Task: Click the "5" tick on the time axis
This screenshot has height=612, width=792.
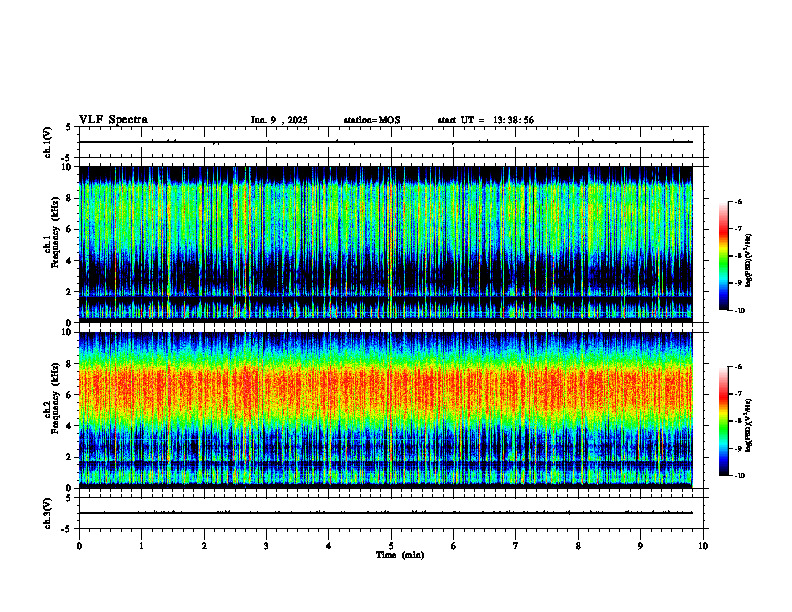Action: pos(391,546)
